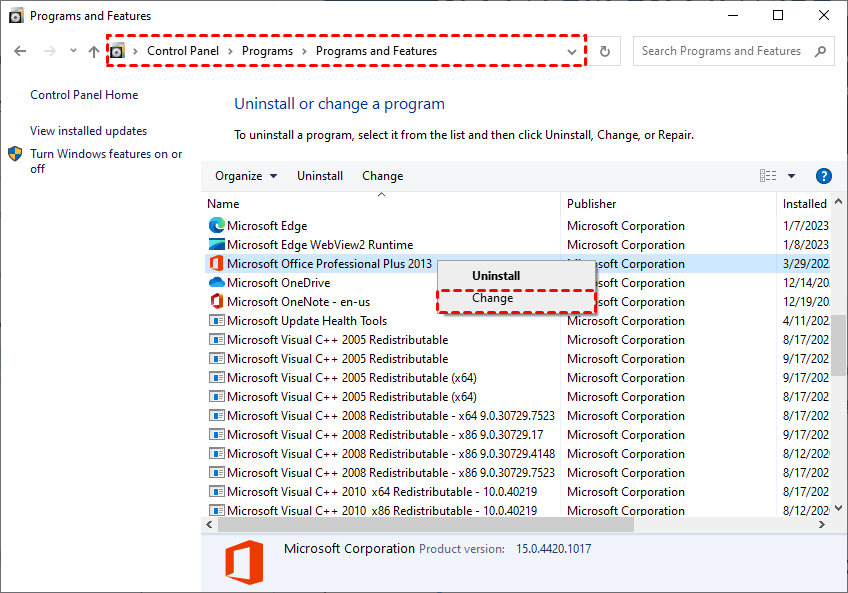Click the back arrow navigation button
848x593 pixels.
tap(22, 51)
